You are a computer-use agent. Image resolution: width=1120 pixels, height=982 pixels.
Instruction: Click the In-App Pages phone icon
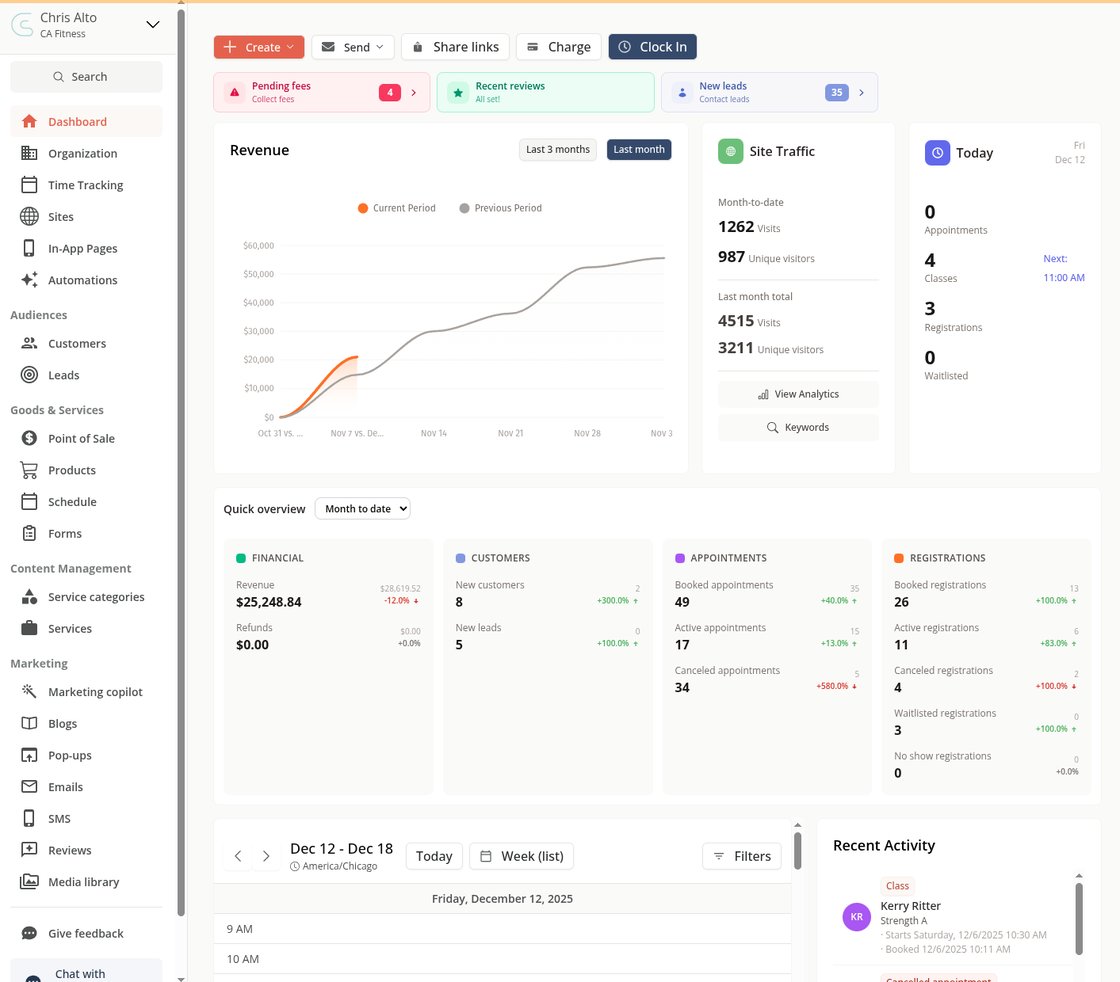[x=29, y=248]
